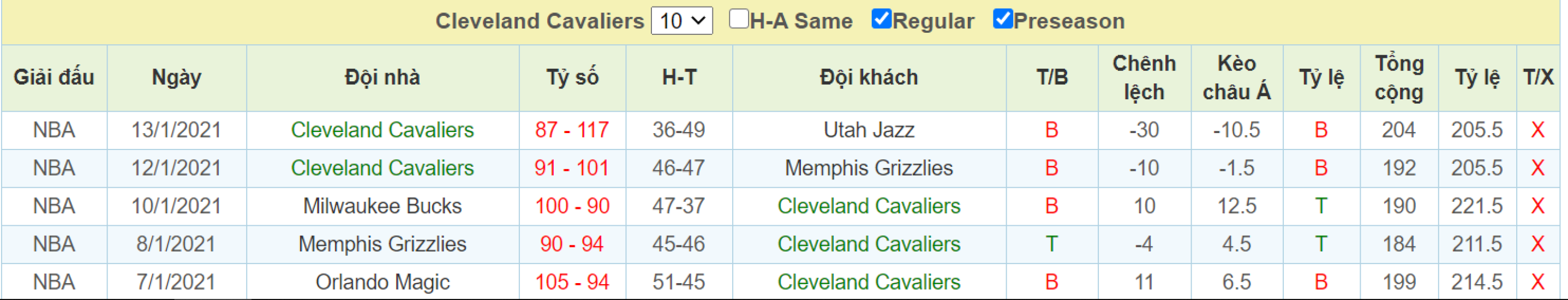Open the 91 - 101 match score
This screenshot has width=1568, height=300.
[x=572, y=168]
